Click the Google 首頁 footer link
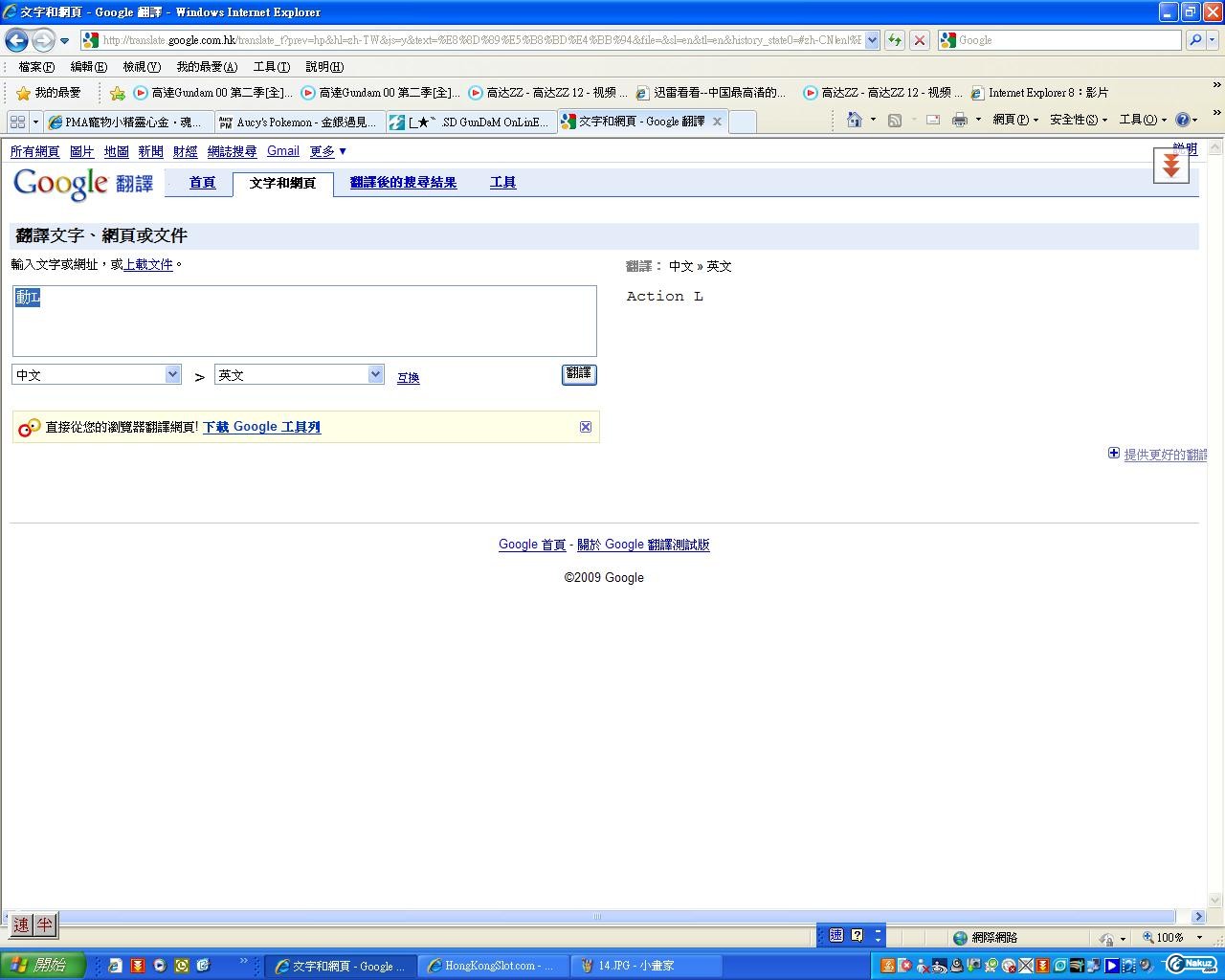 coord(532,545)
